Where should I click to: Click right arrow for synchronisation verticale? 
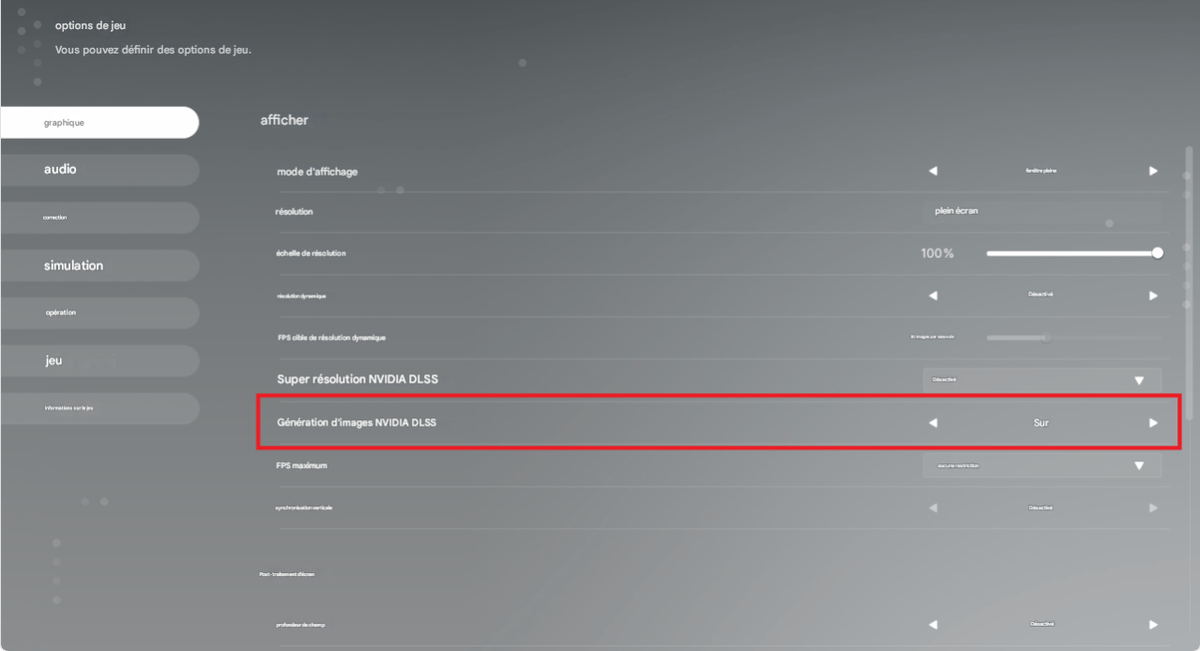click(1153, 508)
